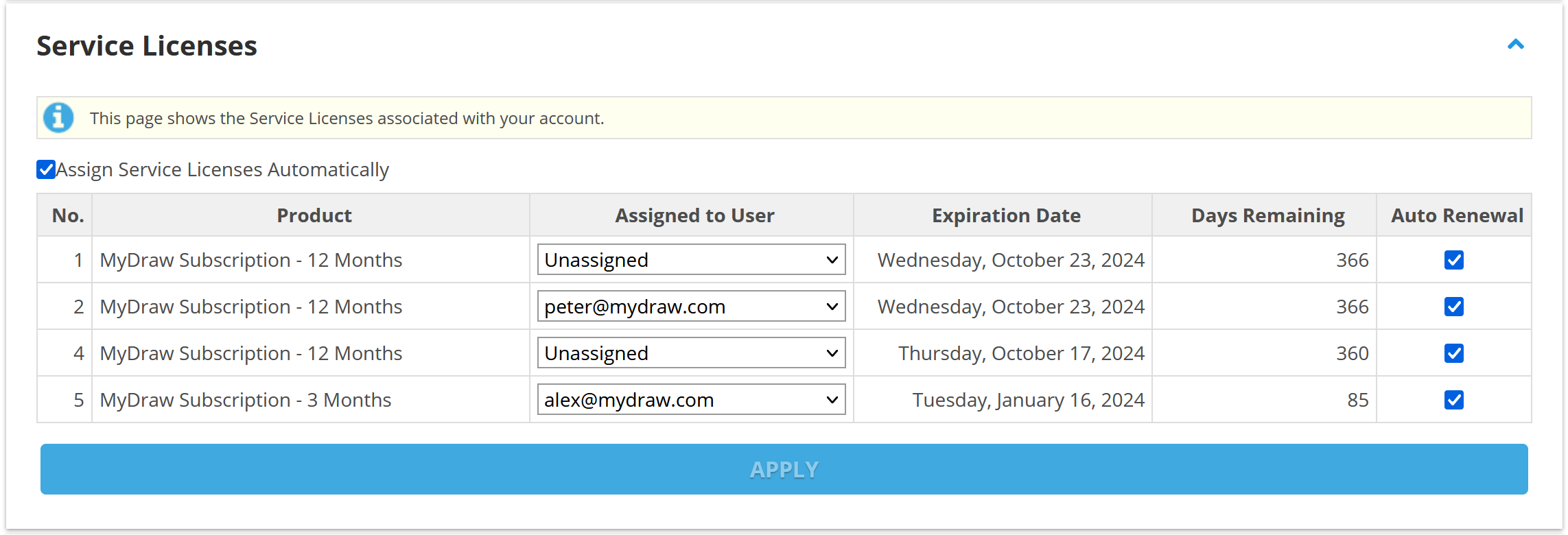Viewport: 1568px width, 535px height.
Task: Uncheck Auto Renewal for license 1
Action: [x=1453, y=260]
